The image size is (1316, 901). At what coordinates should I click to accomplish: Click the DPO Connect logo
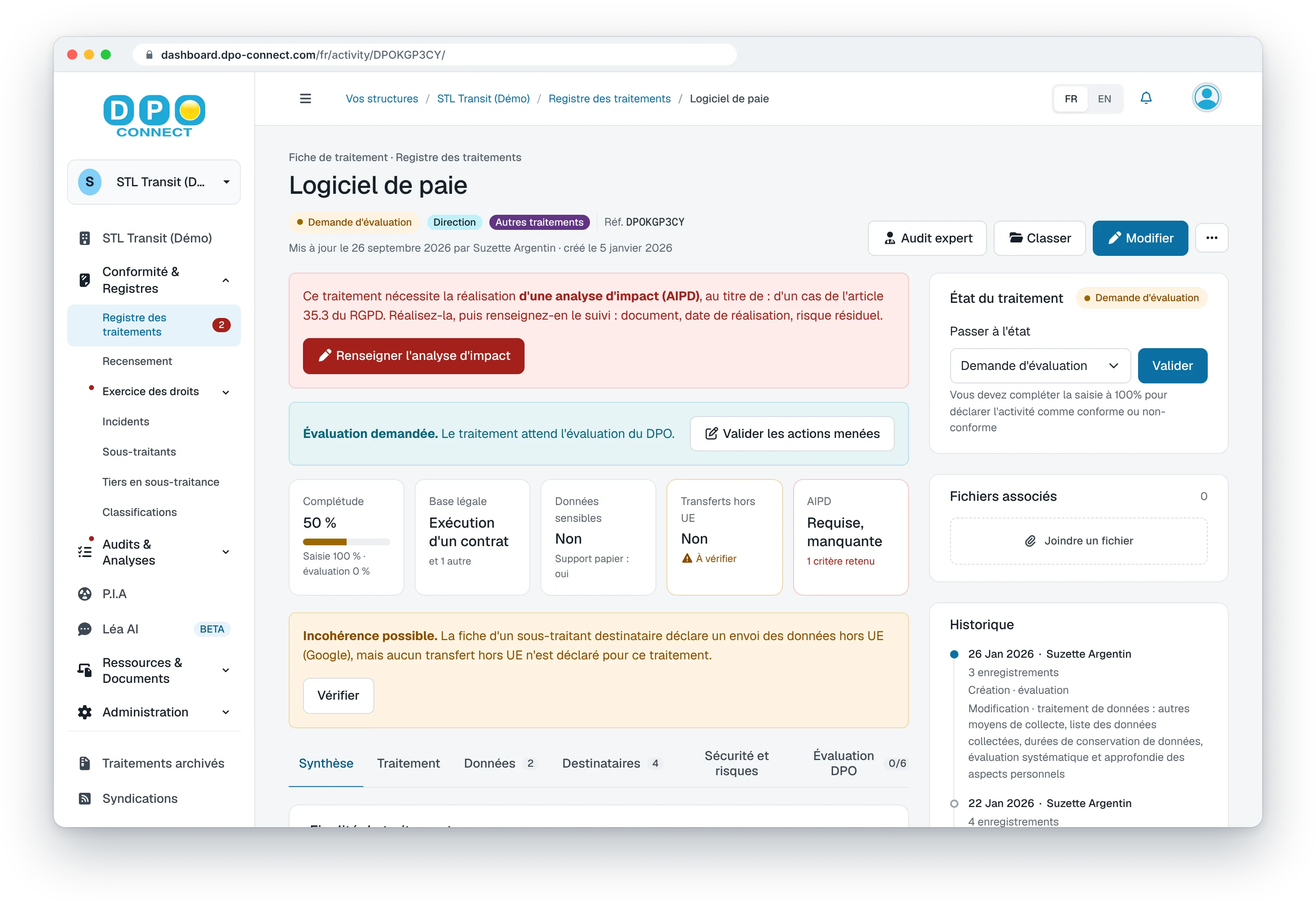[154, 116]
